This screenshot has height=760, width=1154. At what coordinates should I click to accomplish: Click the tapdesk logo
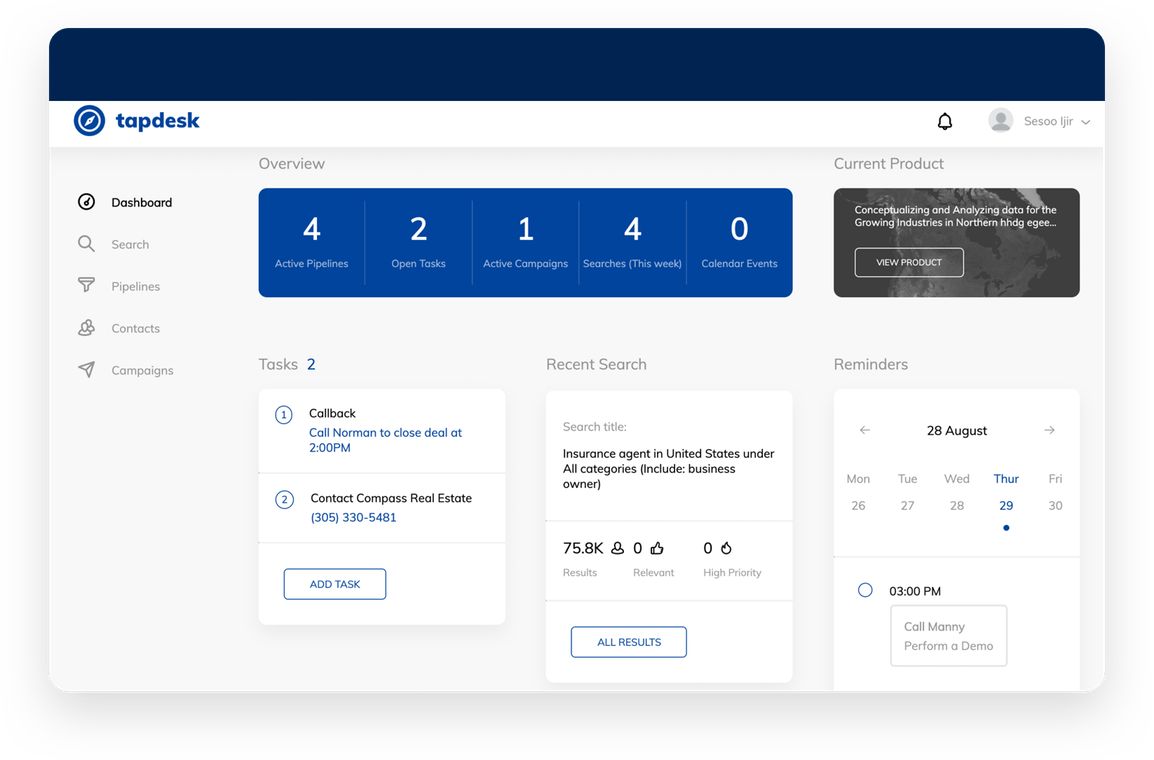(x=136, y=120)
